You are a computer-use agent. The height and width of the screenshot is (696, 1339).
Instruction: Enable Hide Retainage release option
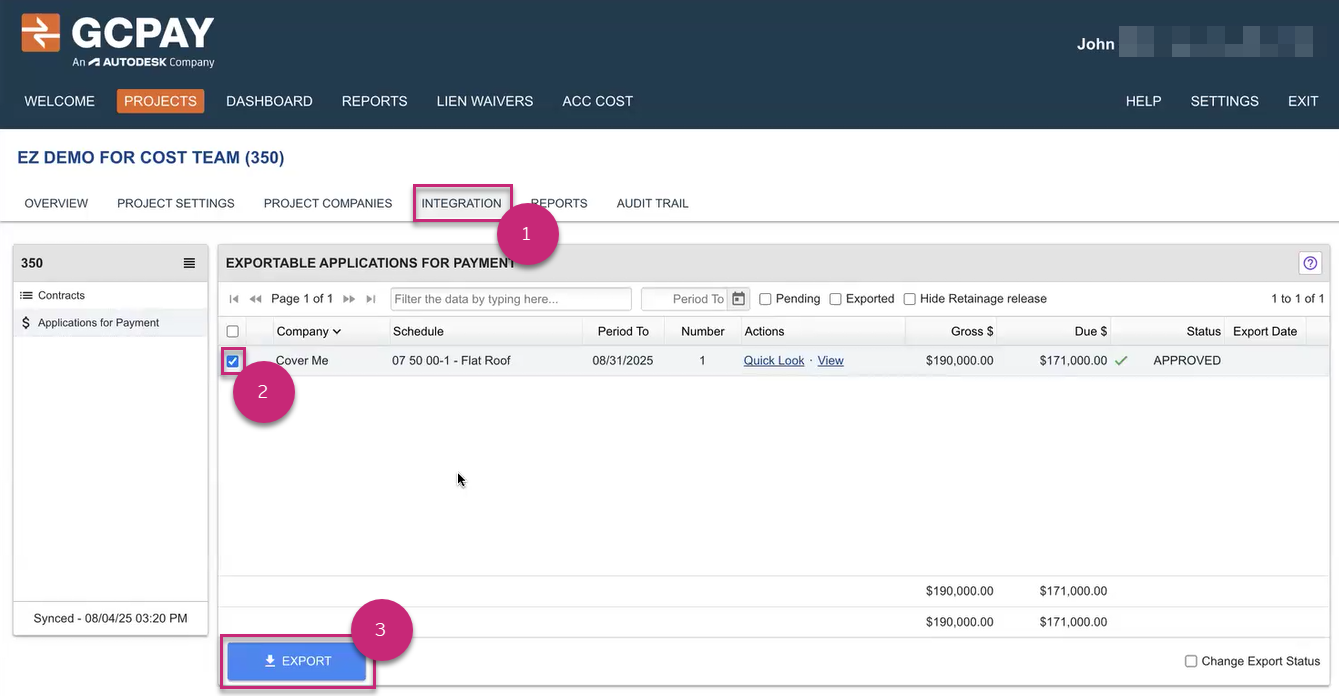[909, 298]
